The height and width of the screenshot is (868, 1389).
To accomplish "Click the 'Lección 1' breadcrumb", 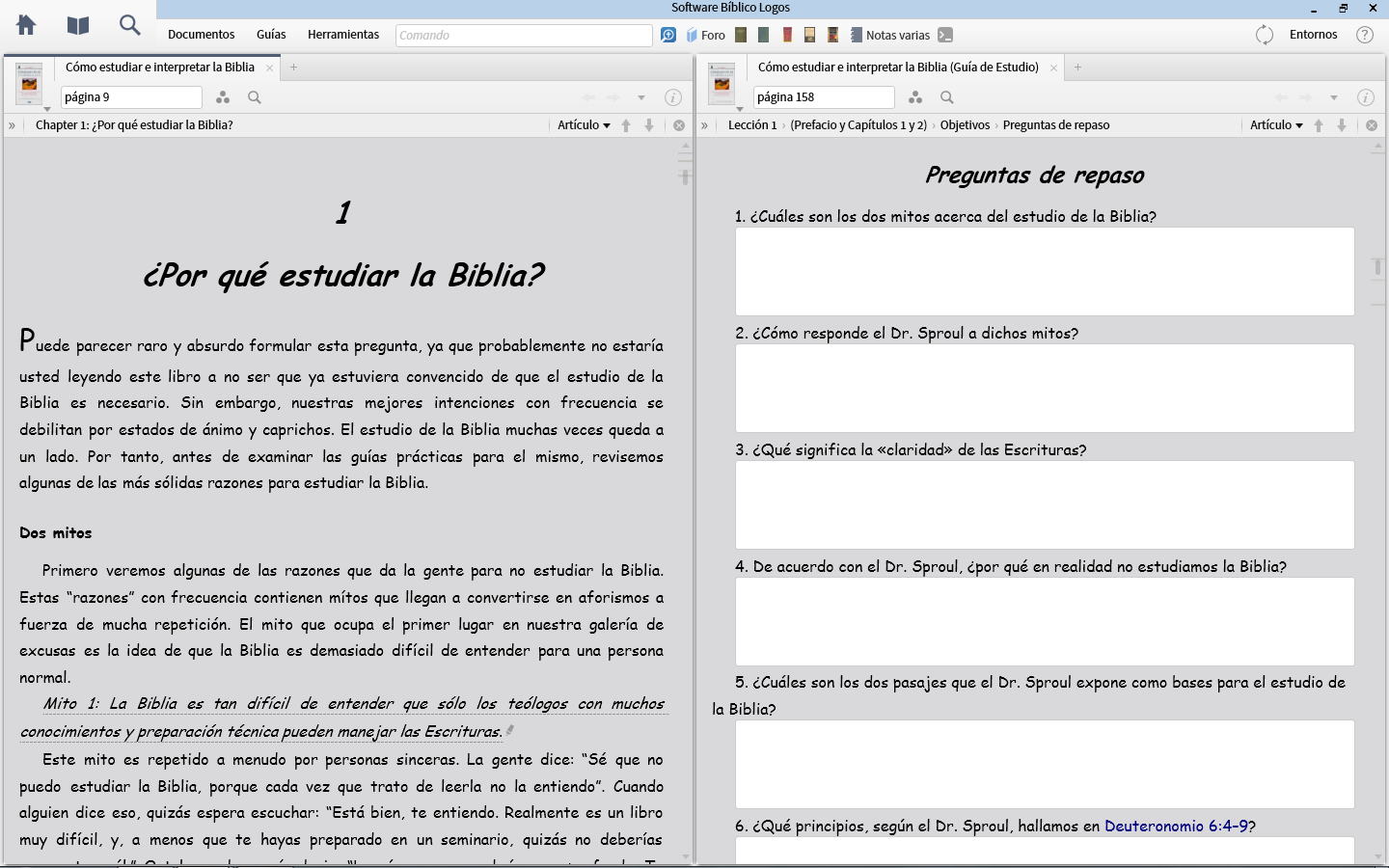I will [x=752, y=125].
